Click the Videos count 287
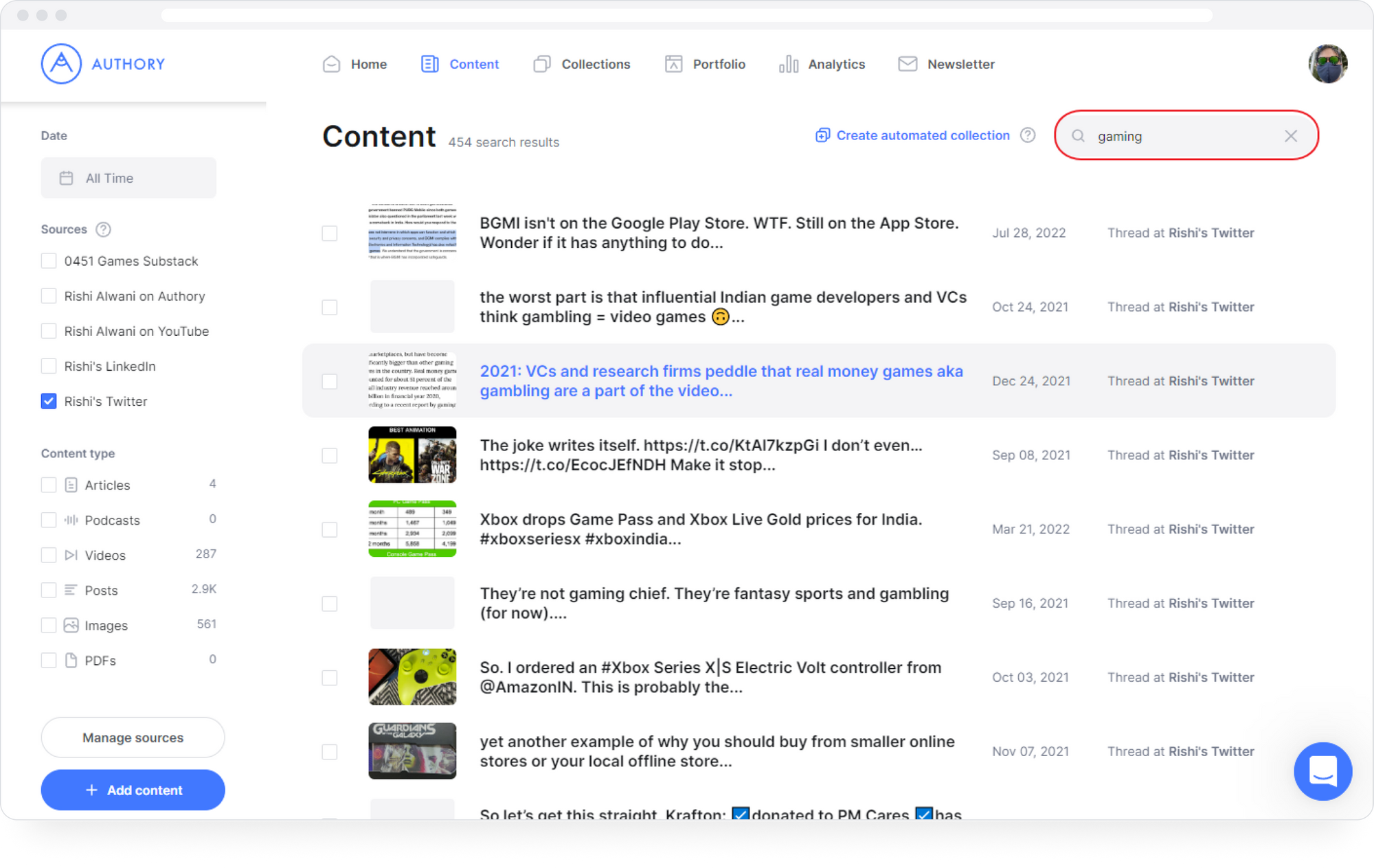 pyautogui.click(x=205, y=554)
